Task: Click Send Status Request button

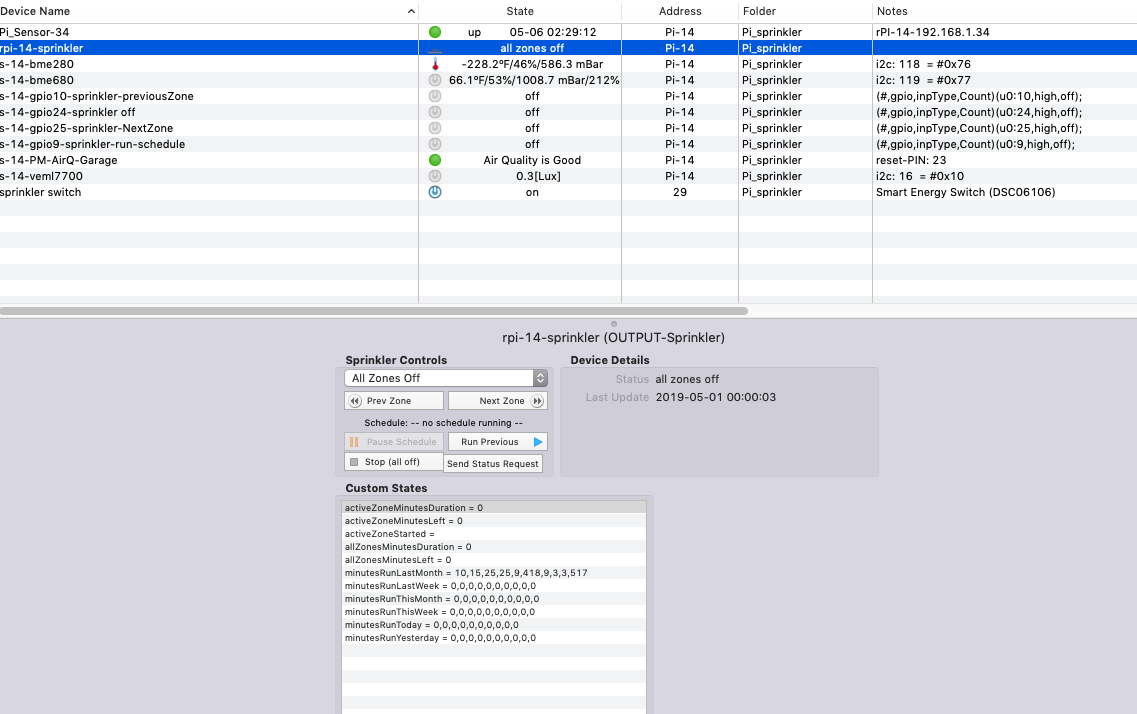Action: pyautogui.click(x=493, y=464)
